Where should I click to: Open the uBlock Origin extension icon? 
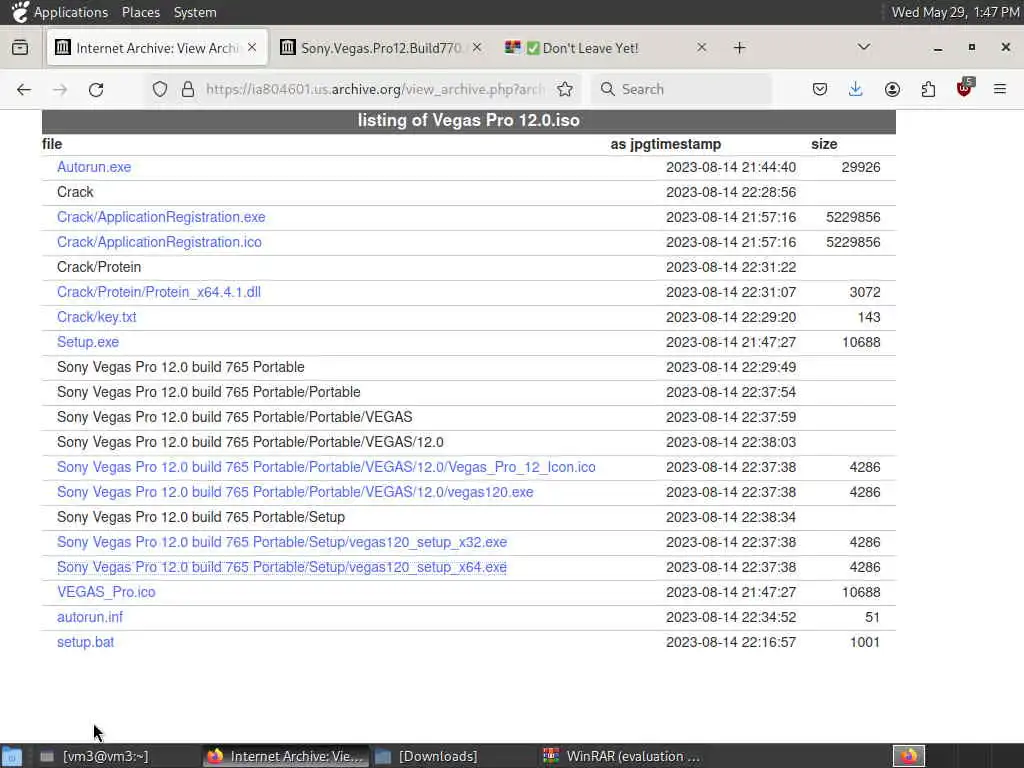[x=965, y=88]
